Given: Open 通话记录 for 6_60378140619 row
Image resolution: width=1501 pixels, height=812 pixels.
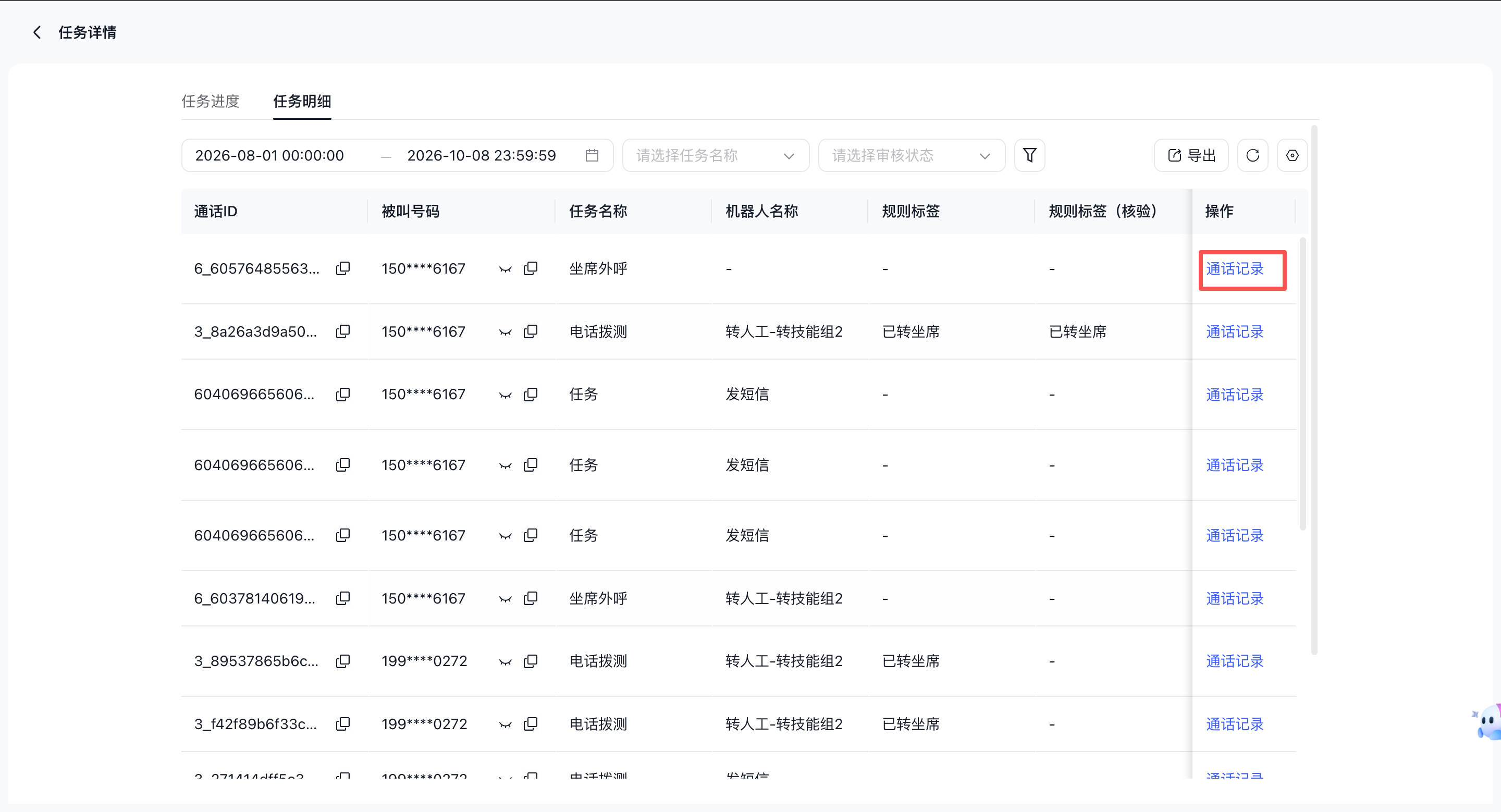Looking at the screenshot, I should pyautogui.click(x=1235, y=599).
